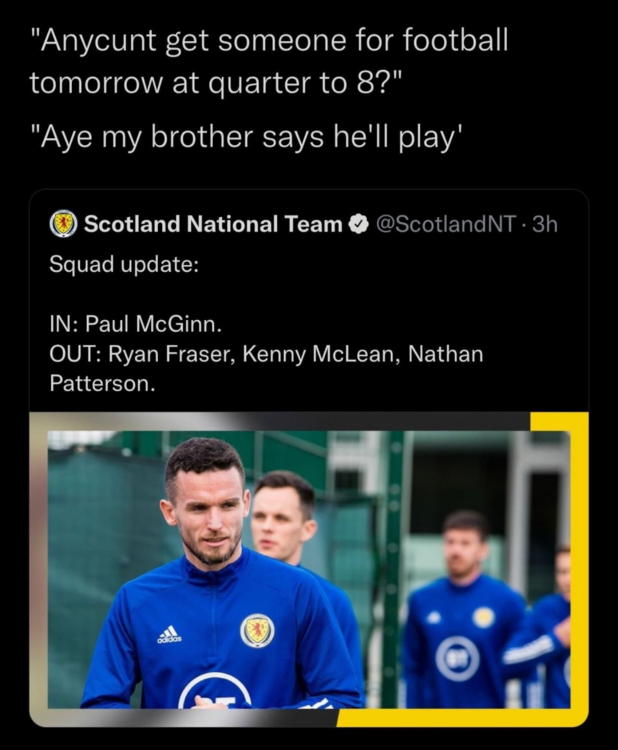Viewport: 618px width, 750px height.
Task: Click the foreground player's face in the photo
Action: point(207,512)
